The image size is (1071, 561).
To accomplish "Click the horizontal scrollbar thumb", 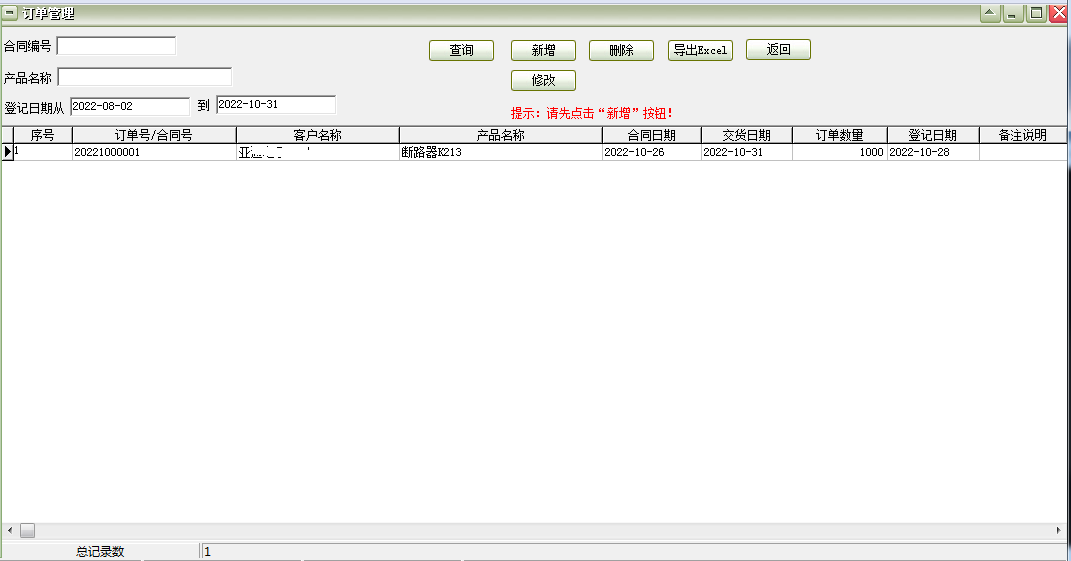I will (27, 530).
